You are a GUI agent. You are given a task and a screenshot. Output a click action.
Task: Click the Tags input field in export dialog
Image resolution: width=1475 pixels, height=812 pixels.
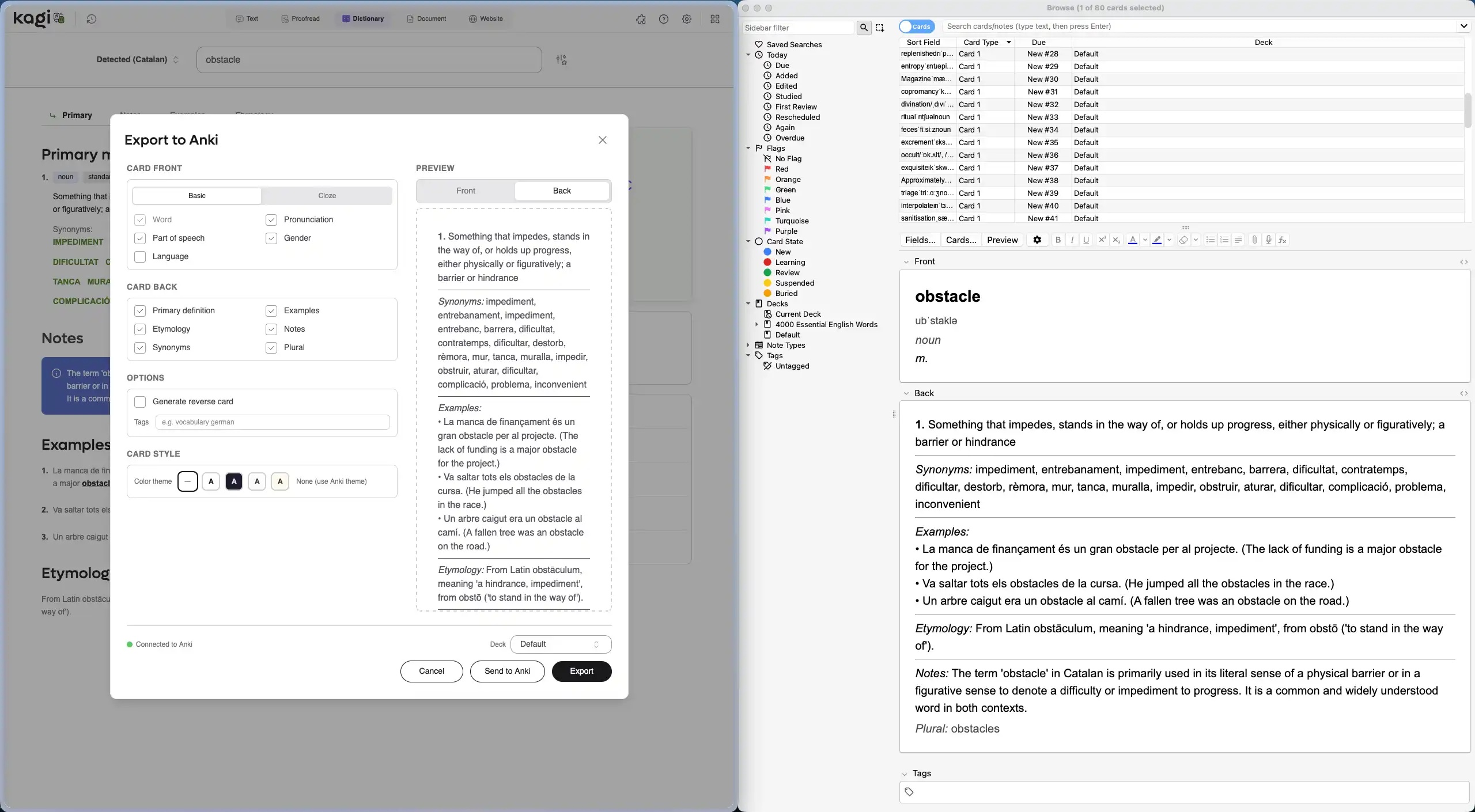(x=273, y=422)
